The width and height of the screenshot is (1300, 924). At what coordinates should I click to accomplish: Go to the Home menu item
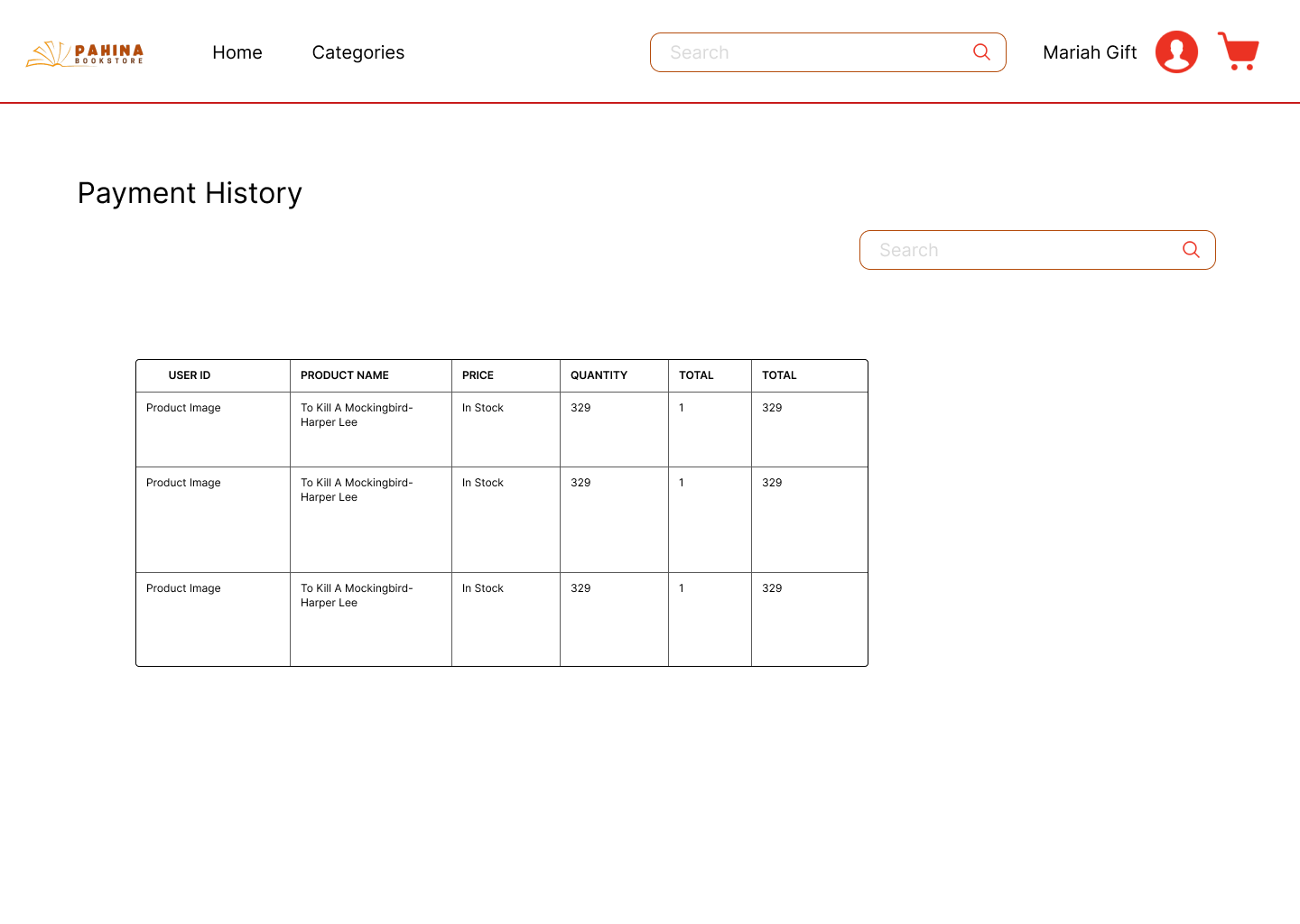(237, 52)
